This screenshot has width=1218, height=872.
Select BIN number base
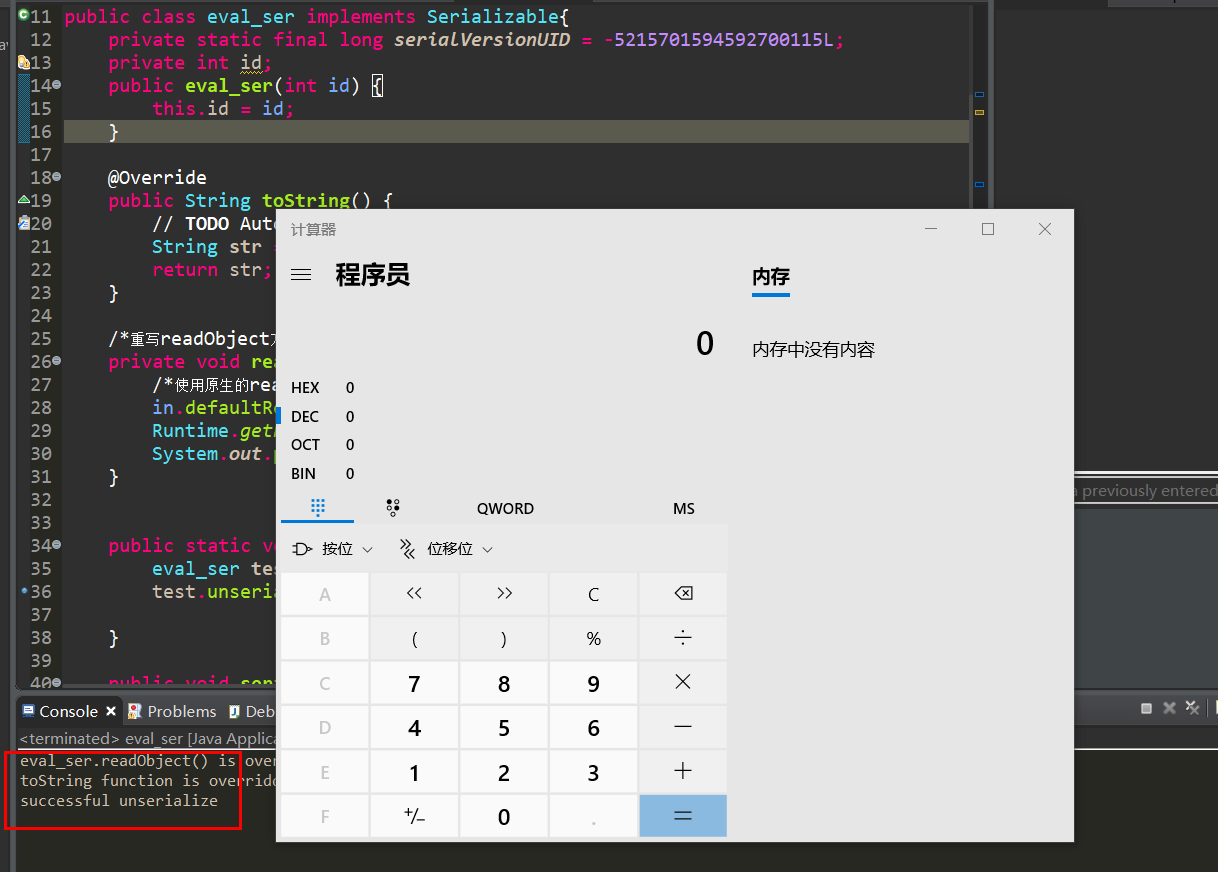(322, 473)
